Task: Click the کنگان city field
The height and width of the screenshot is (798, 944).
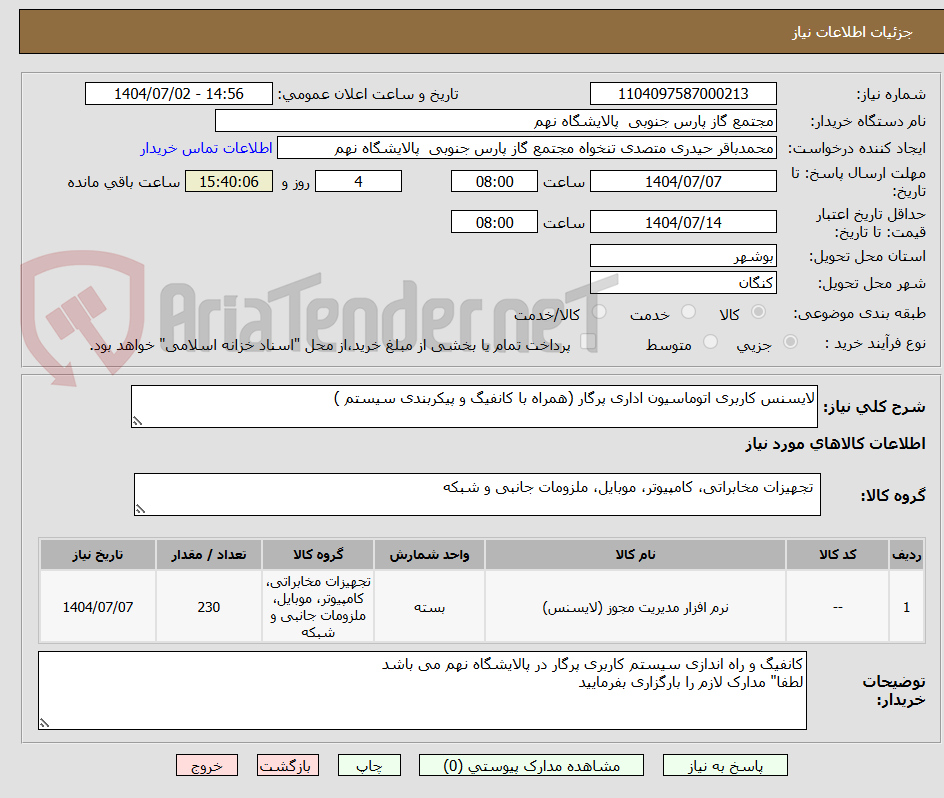Action: [x=683, y=281]
